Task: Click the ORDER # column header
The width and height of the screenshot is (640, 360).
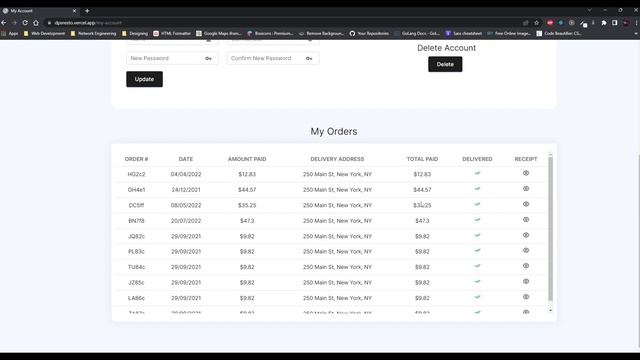Action: tap(136, 159)
